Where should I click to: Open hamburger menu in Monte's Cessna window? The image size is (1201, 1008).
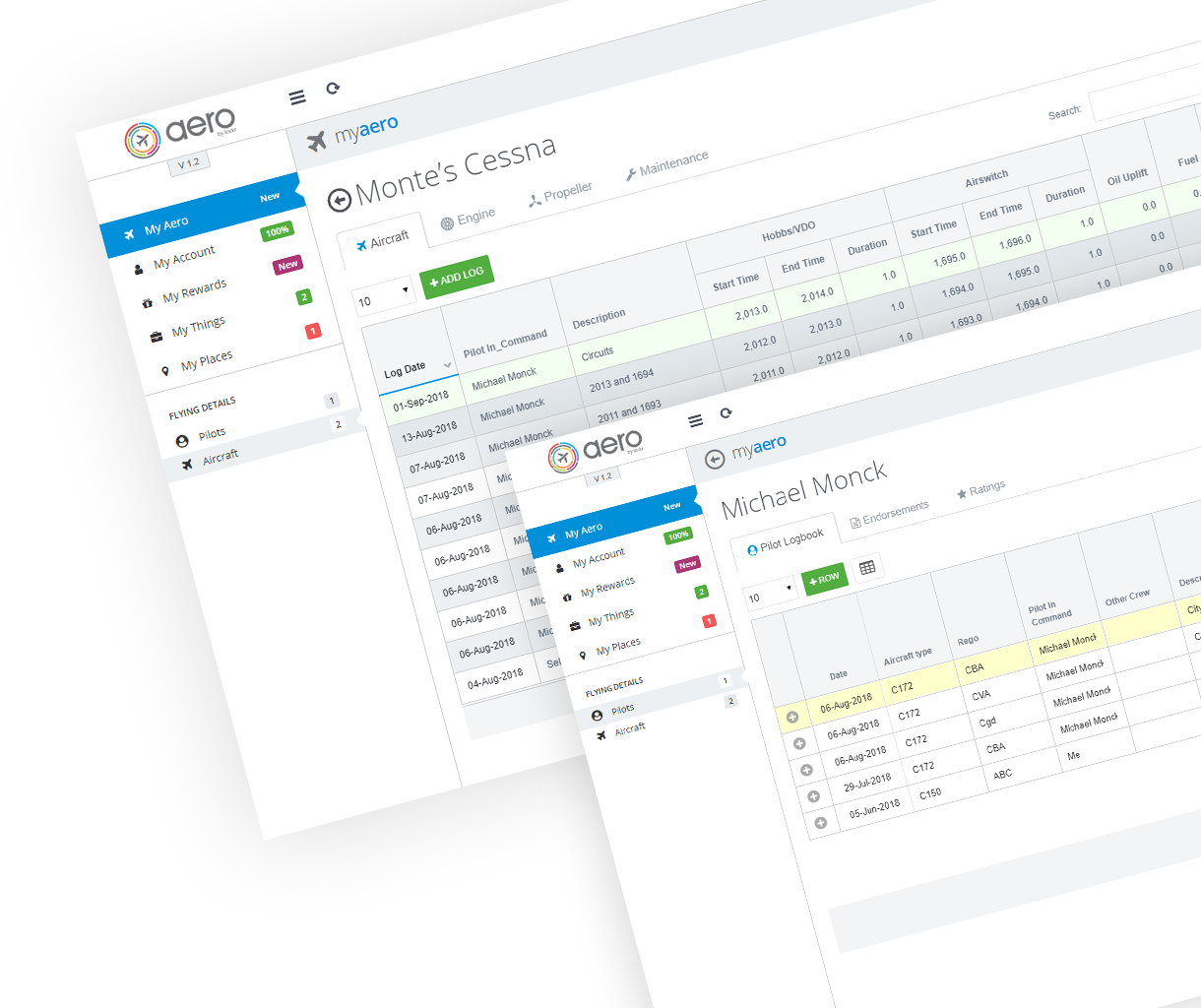click(297, 97)
